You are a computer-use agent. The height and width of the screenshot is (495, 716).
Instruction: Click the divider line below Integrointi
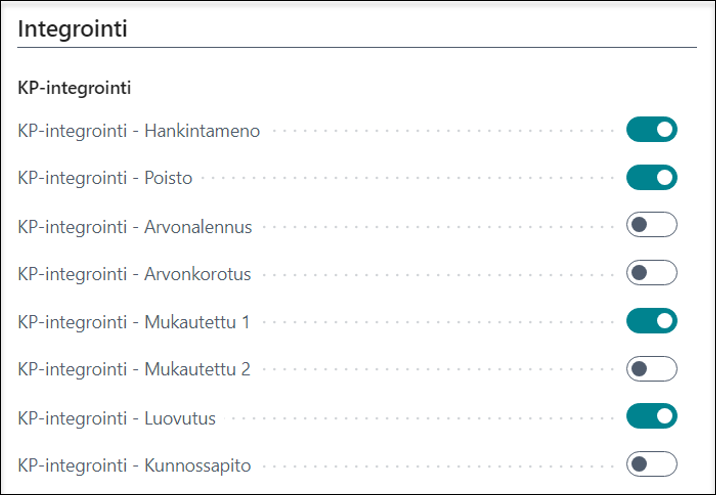[x=356, y=48]
